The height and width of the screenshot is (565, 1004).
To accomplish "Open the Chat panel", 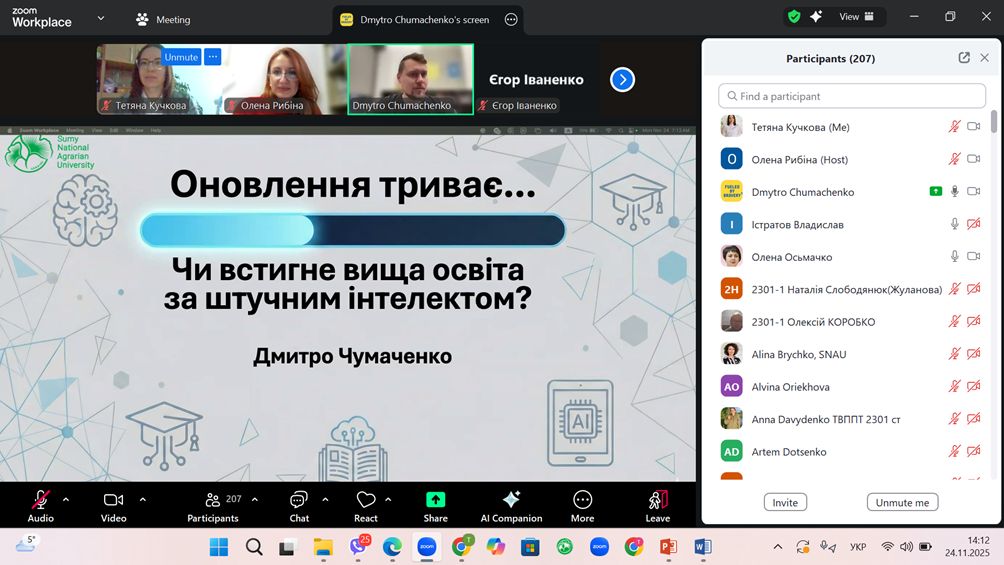I will click(x=299, y=500).
